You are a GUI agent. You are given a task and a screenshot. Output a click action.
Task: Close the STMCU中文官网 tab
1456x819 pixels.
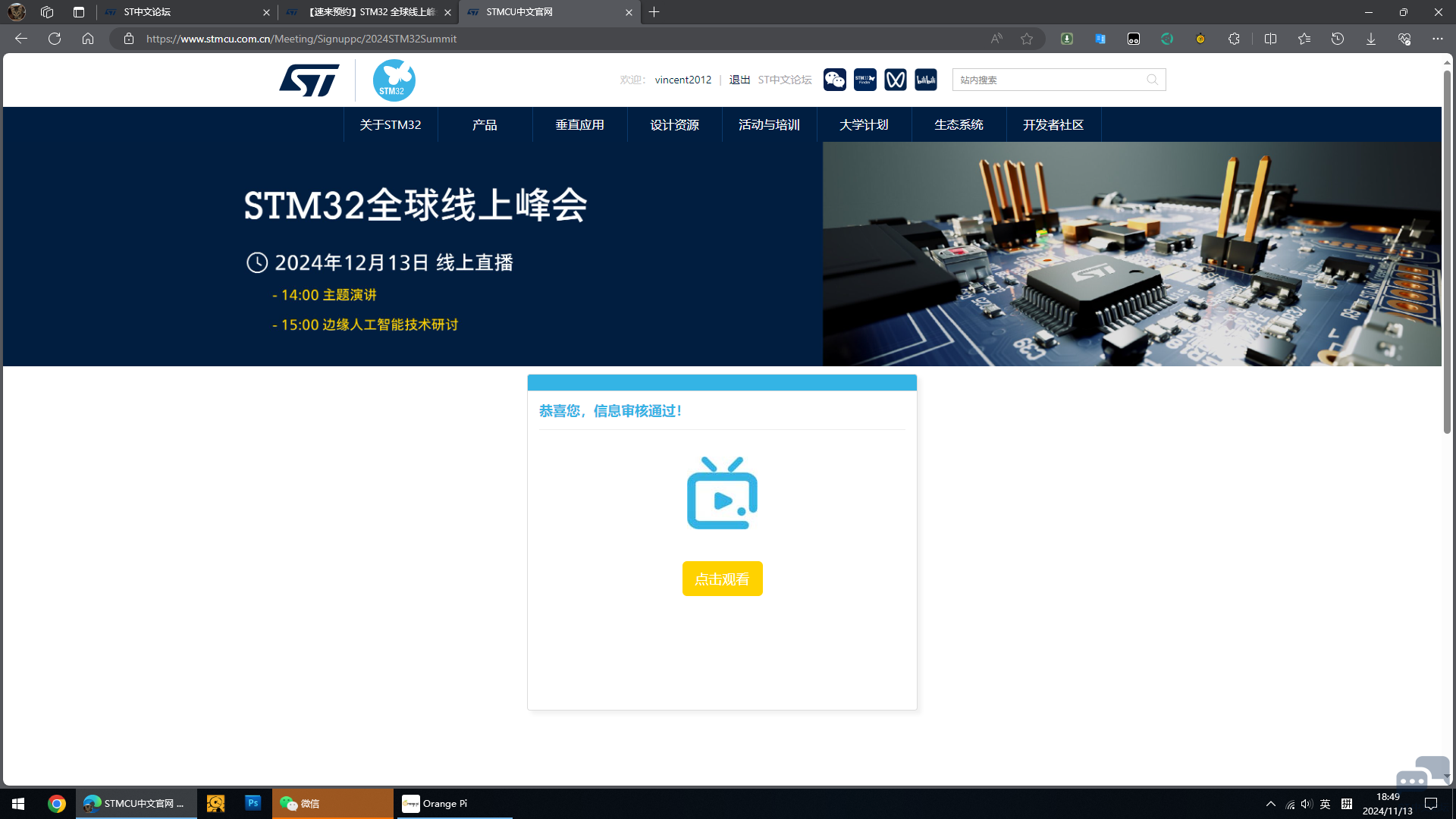(x=629, y=12)
